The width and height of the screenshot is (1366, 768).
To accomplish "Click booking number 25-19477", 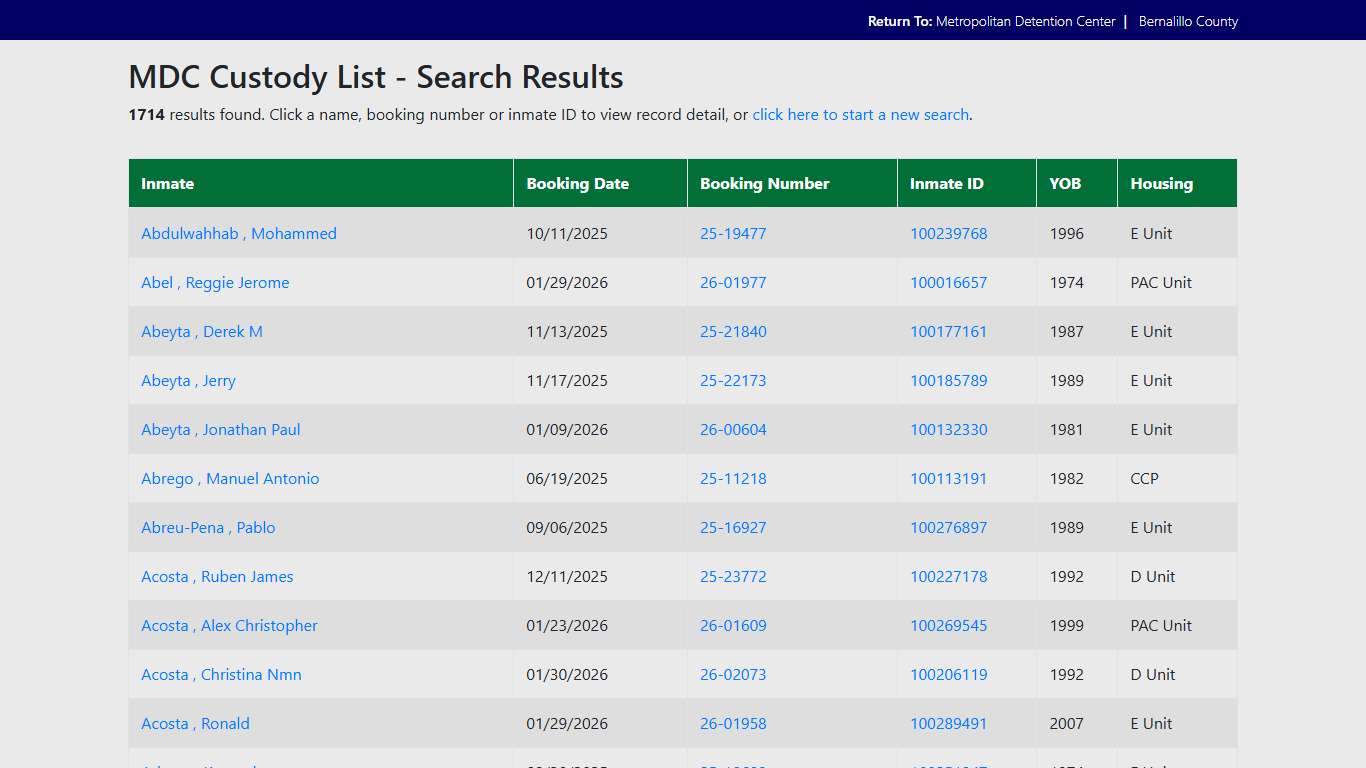I will (x=733, y=233).
